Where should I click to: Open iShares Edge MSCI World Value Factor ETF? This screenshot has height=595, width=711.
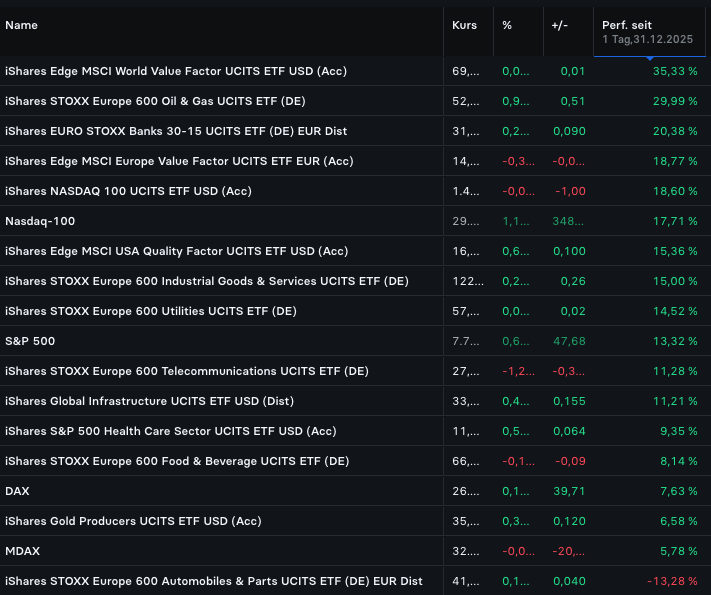[176, 71]
